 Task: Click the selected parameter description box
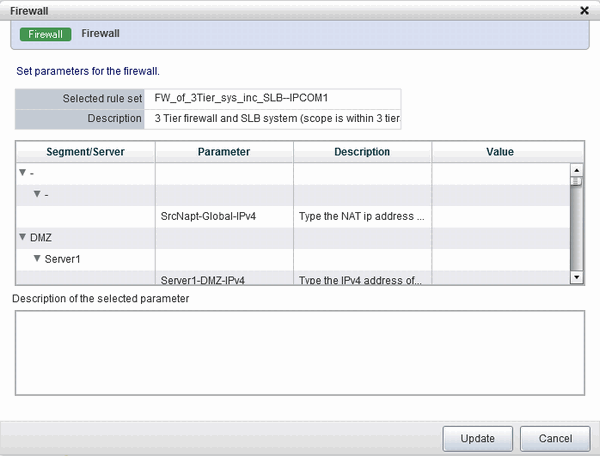coord(300,353)
